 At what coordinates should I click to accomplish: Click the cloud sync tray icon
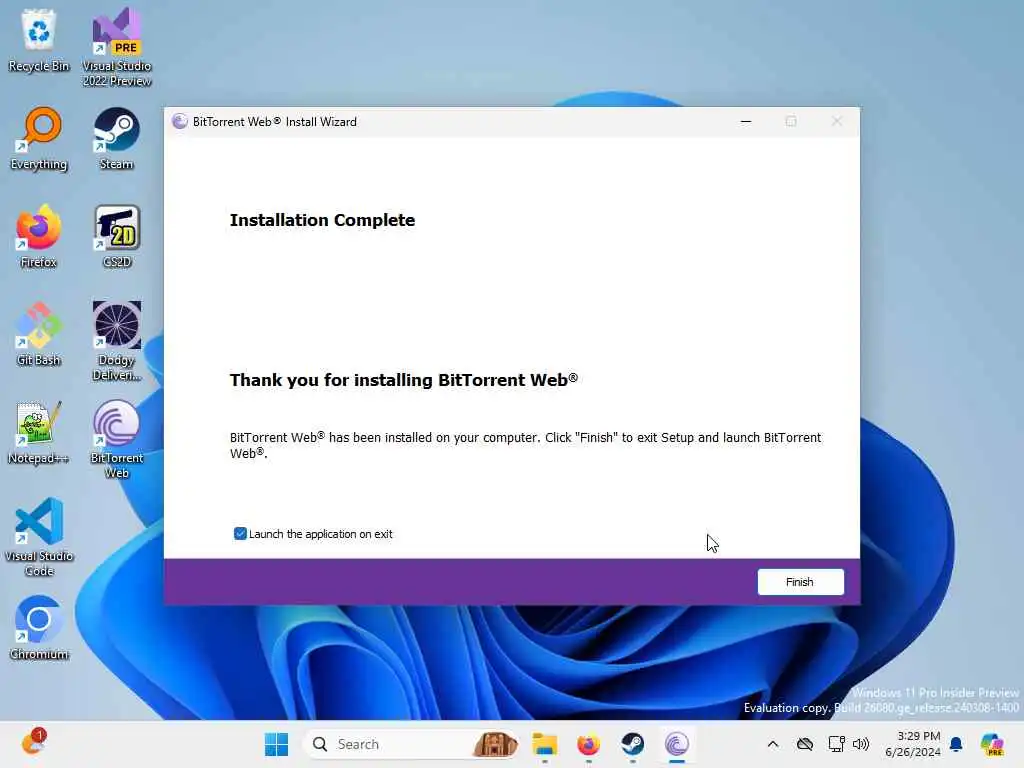805,744
